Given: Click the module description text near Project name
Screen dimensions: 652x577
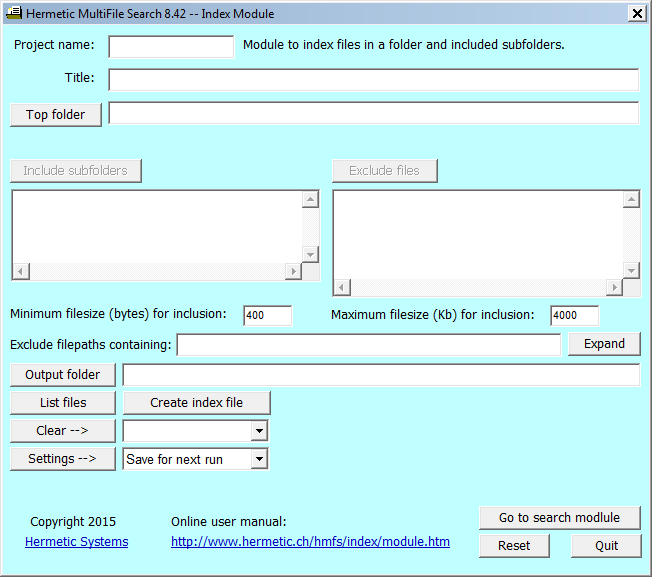Looking at the screenshot, I should [404, 45].
